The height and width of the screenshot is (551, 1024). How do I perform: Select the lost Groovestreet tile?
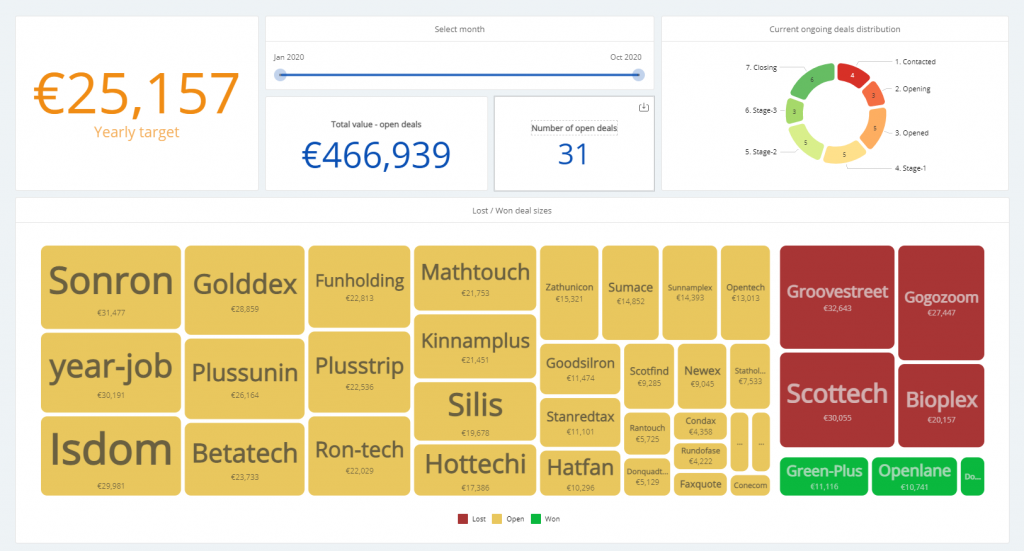[x=837, y=297]
